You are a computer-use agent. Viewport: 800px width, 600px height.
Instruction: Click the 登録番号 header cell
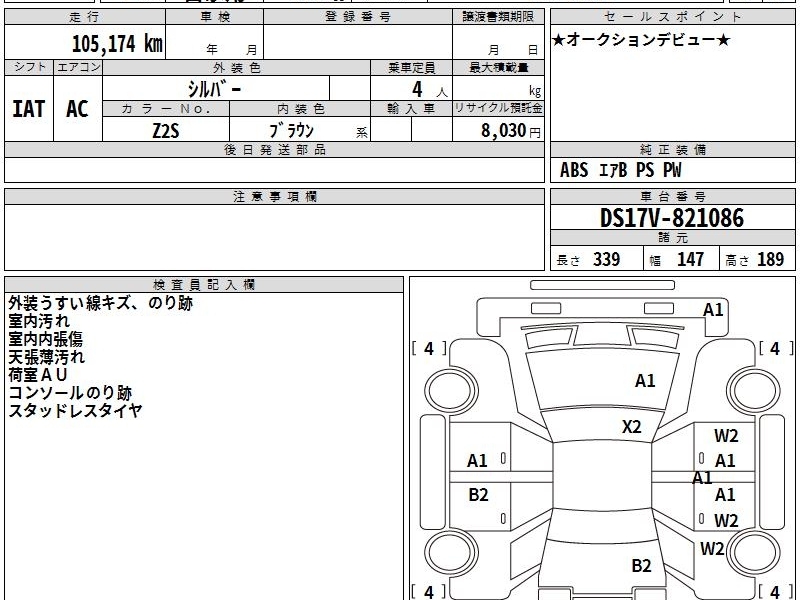(x=358, y=17)
